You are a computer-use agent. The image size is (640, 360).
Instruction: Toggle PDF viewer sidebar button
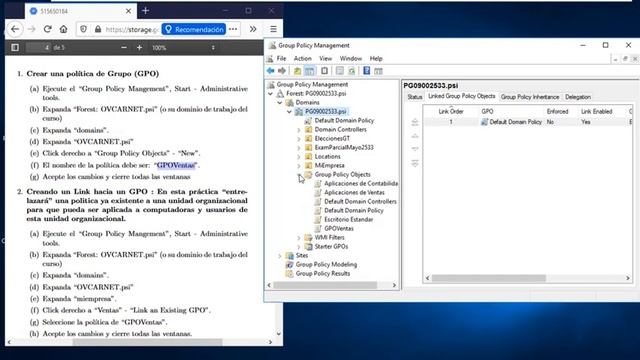point(15,48)
